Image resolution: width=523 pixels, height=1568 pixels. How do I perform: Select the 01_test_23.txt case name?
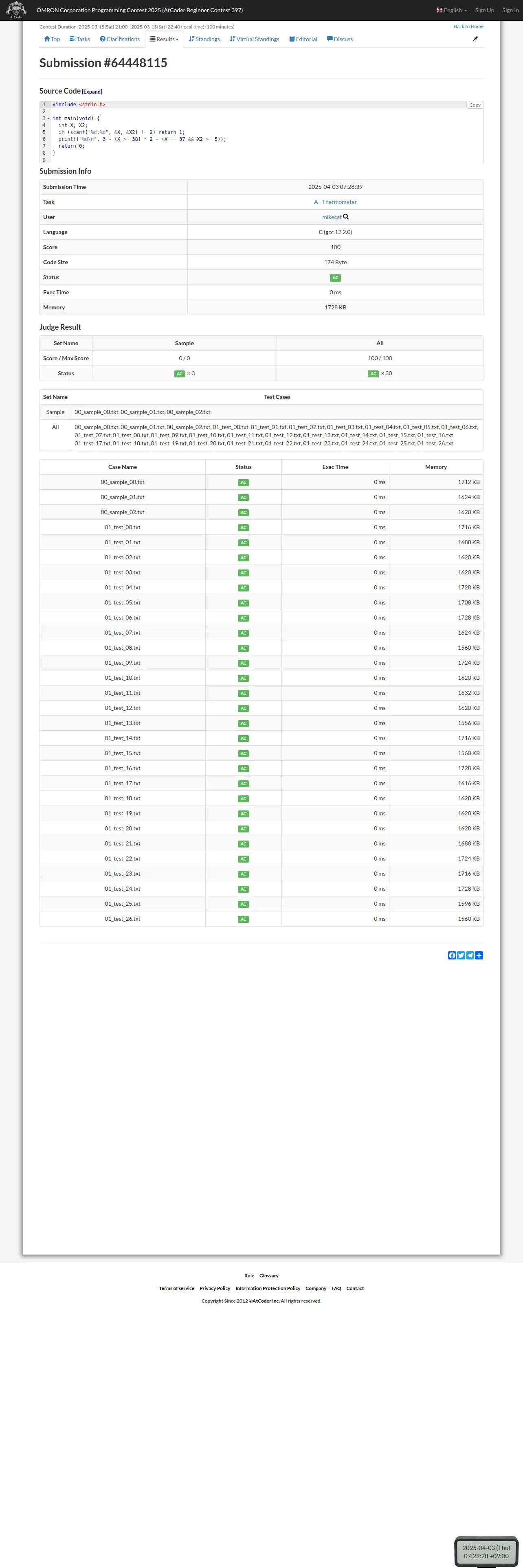click(x=122, y=874)
